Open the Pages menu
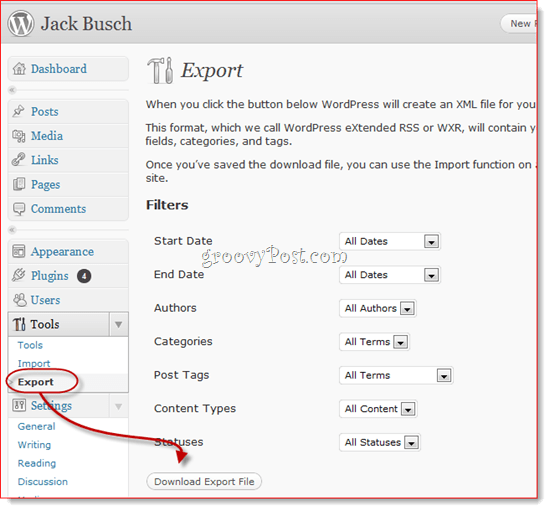 tap(68, 184)
